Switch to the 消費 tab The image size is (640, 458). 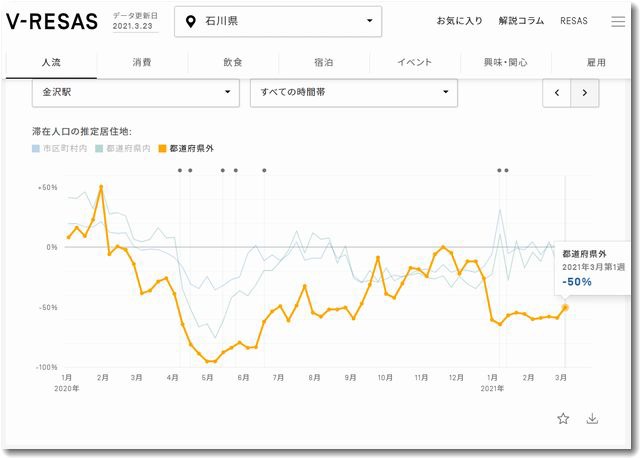[x=142, y=62]
